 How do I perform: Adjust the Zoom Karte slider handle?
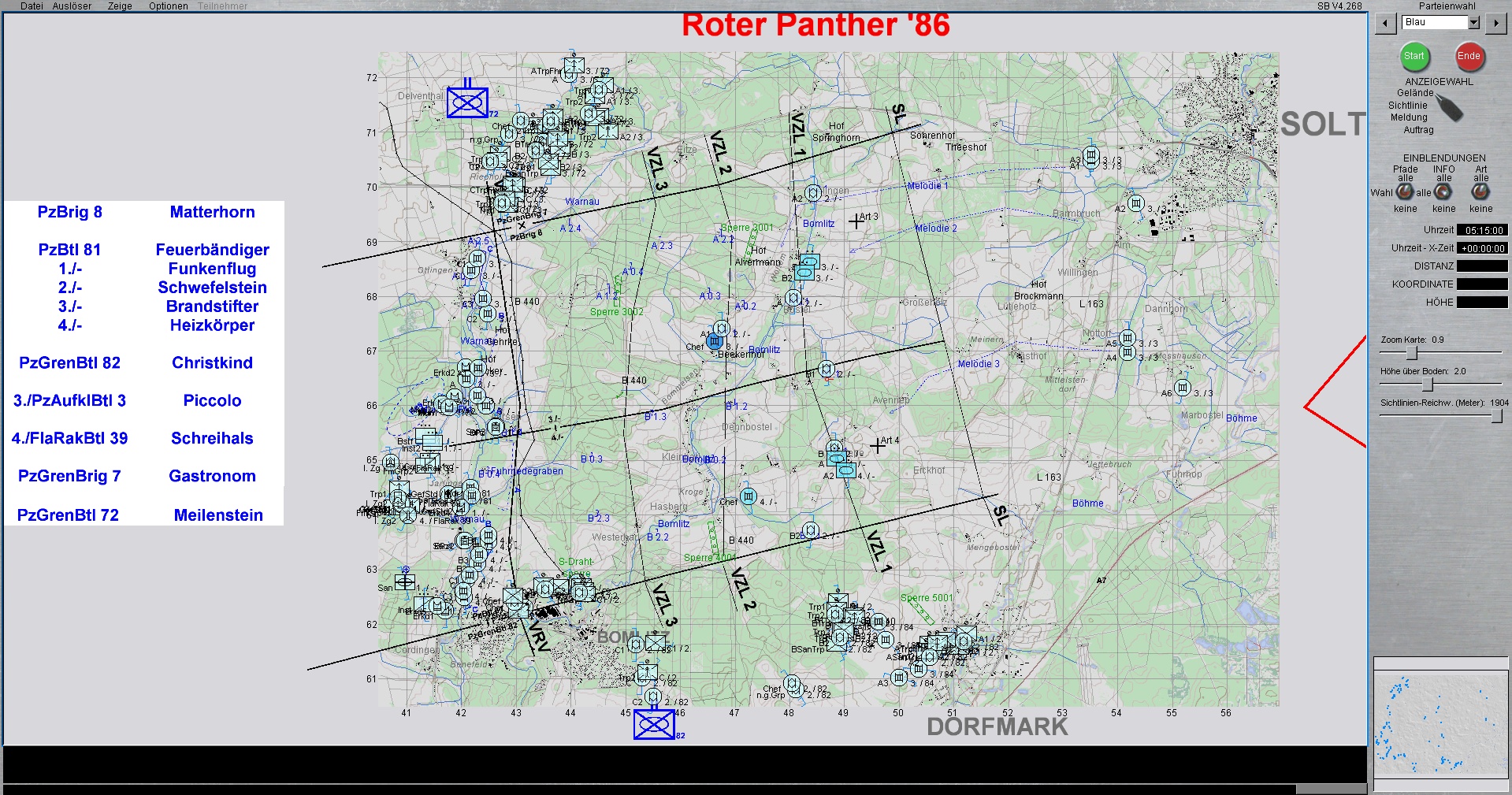[x=1412, y=353]
